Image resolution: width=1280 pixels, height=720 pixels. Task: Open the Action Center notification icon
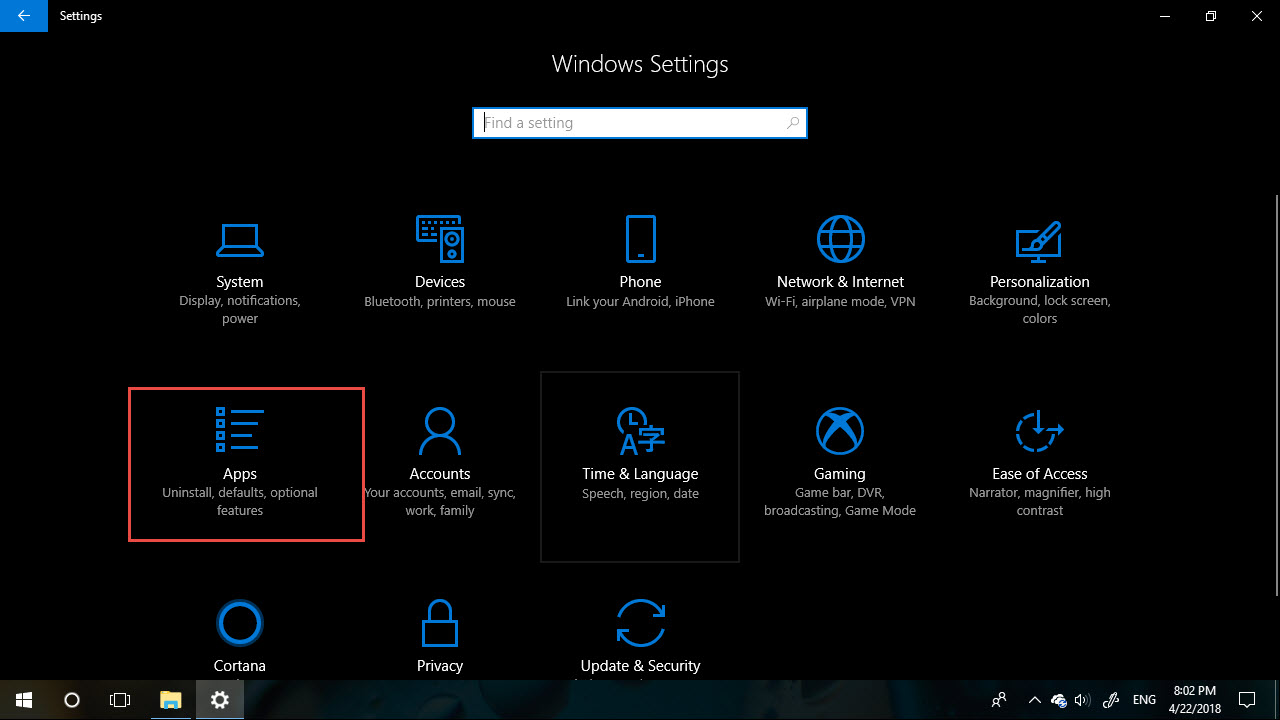1247,700
